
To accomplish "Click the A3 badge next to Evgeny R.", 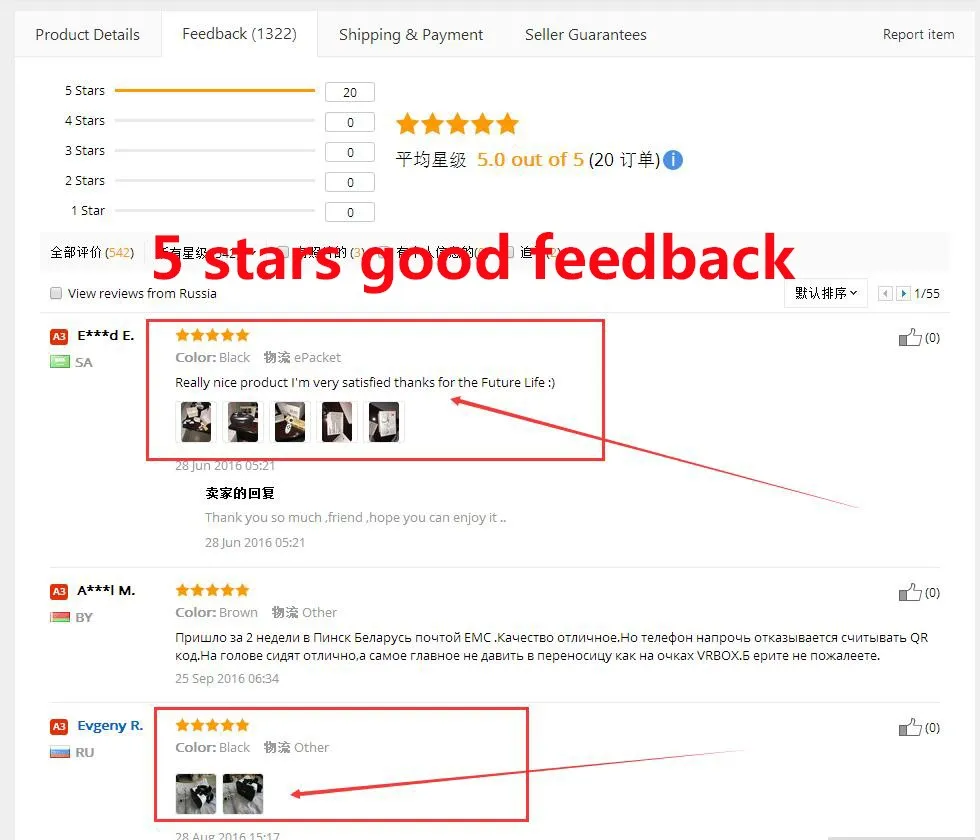I will (x=59, y=726).
